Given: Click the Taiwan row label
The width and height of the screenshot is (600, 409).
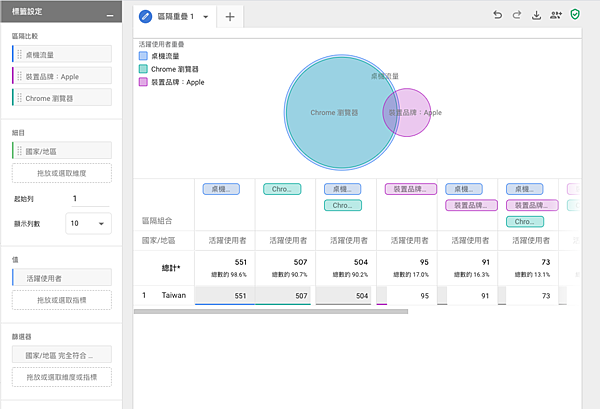Looking at the screenshot, I should point(174,295).
